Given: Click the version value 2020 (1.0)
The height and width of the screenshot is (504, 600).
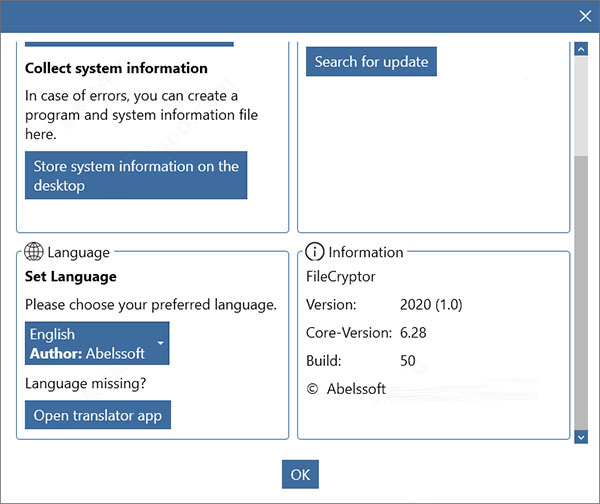Looking at the screenshot, I should point(430,304).
